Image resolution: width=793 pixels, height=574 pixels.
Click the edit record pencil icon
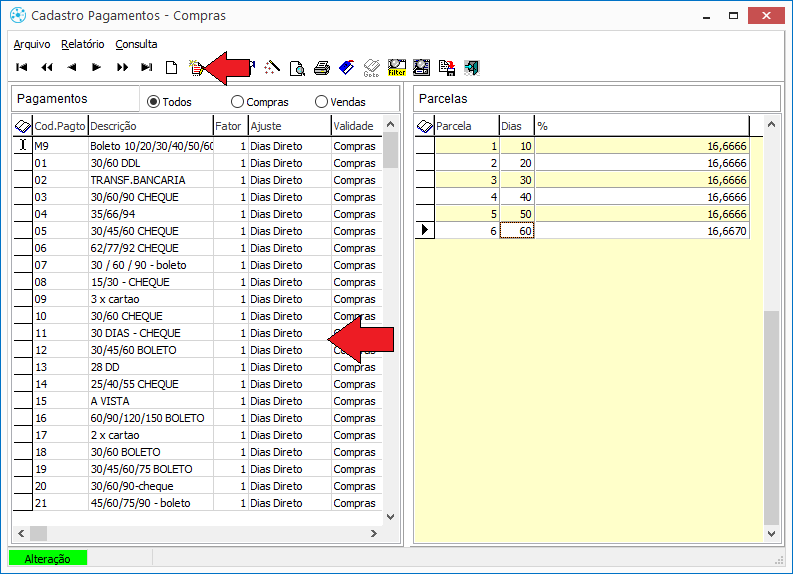pyautogui.click(x=196, y=67)
